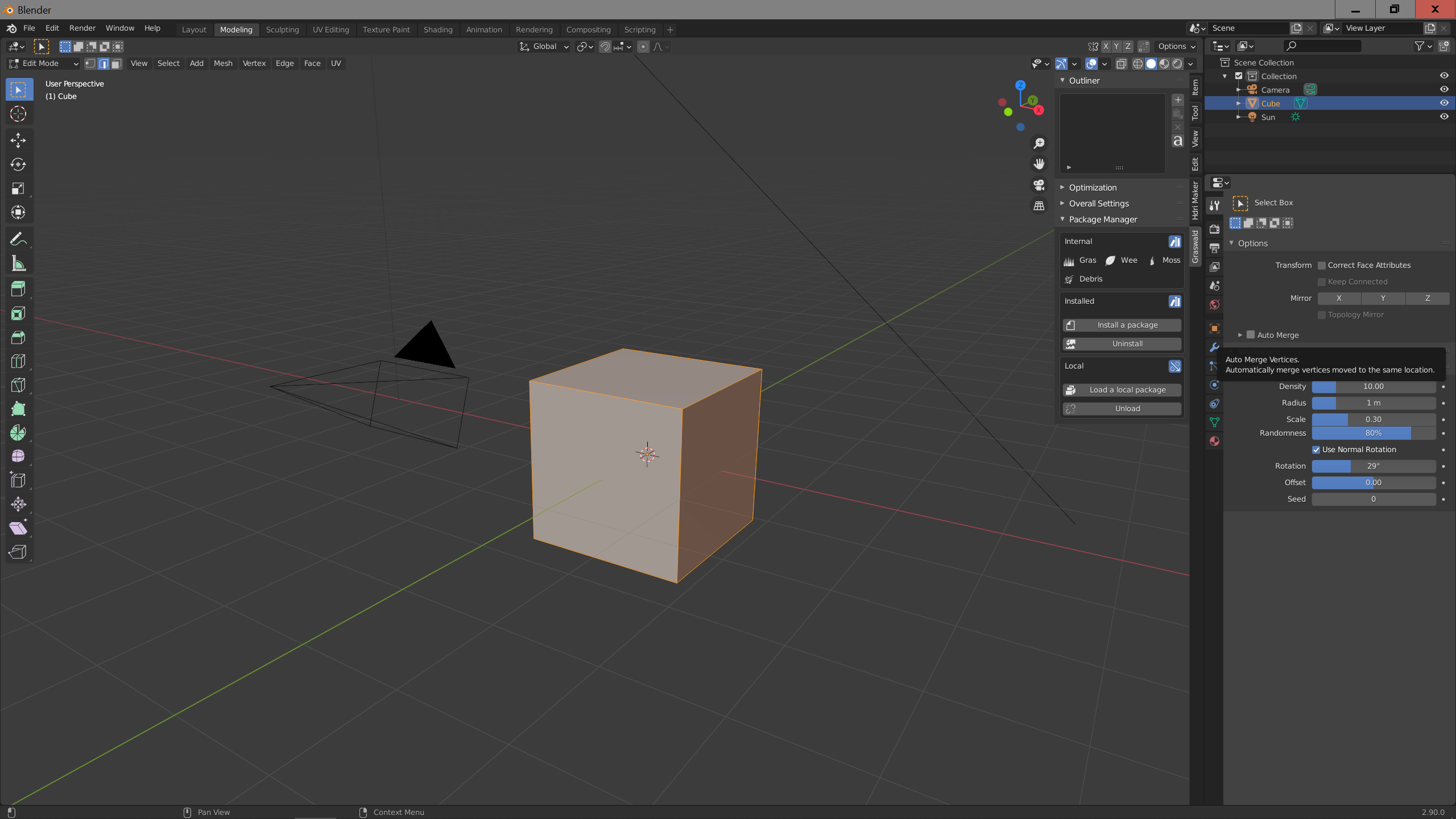
Task: Toggle camera view in viewport
Action: tap(1039, 185)
